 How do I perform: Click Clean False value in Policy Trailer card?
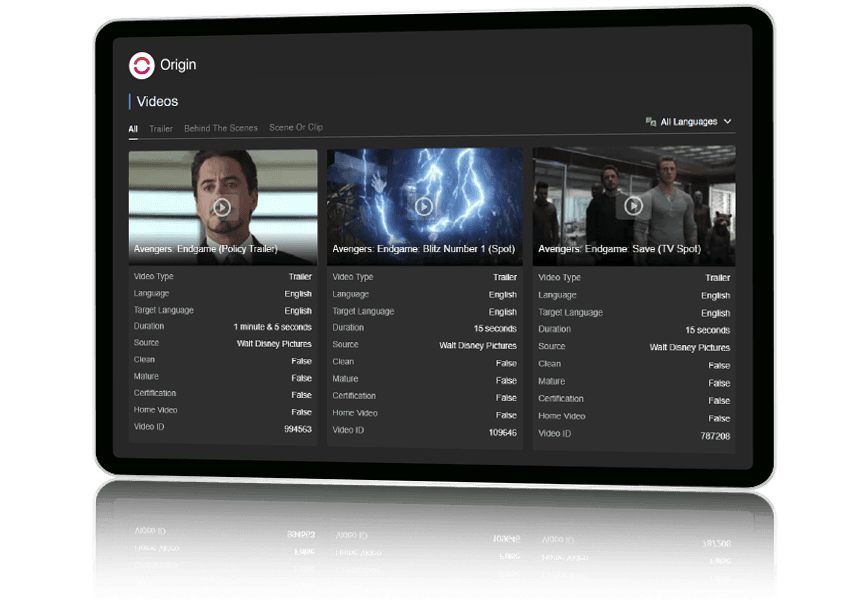click(301, 361)
